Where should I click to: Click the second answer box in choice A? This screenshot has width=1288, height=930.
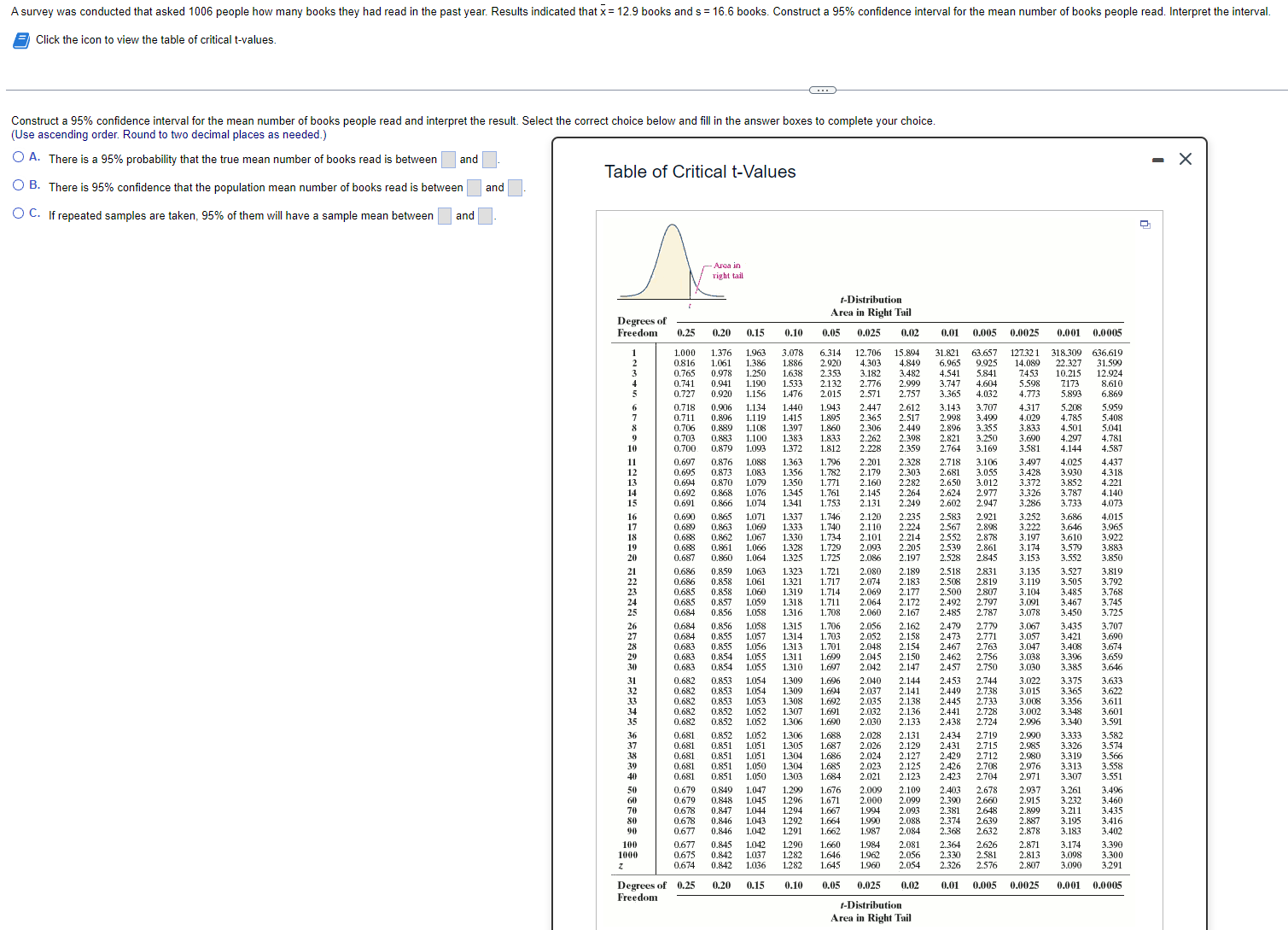coord(489,159)
